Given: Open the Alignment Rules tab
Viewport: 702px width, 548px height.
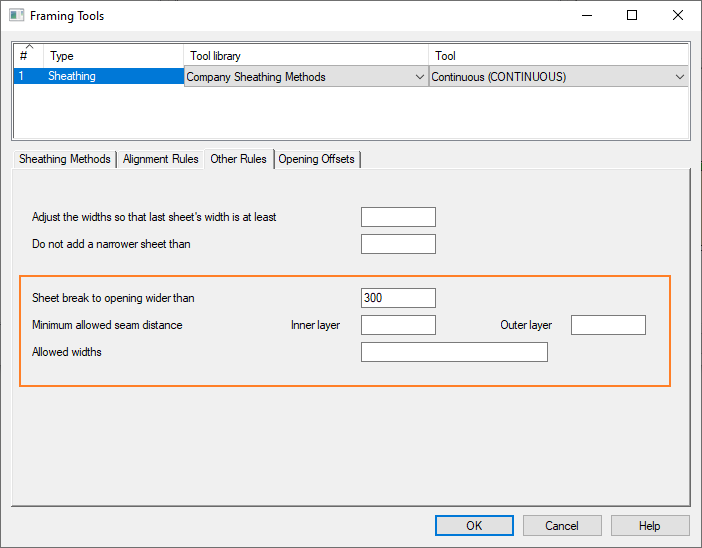Looking at the screenshot, I should (x=160, y=159).
